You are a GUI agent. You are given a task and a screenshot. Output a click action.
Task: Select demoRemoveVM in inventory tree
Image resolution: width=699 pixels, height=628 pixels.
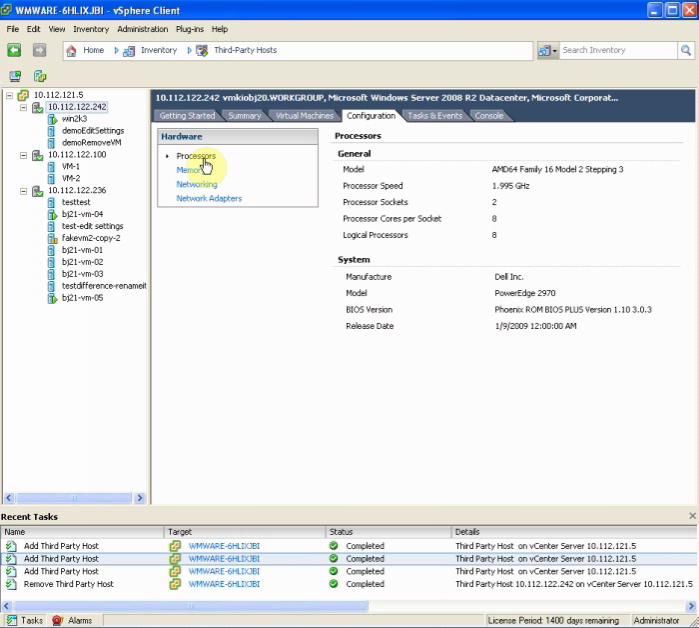[91, 143]
